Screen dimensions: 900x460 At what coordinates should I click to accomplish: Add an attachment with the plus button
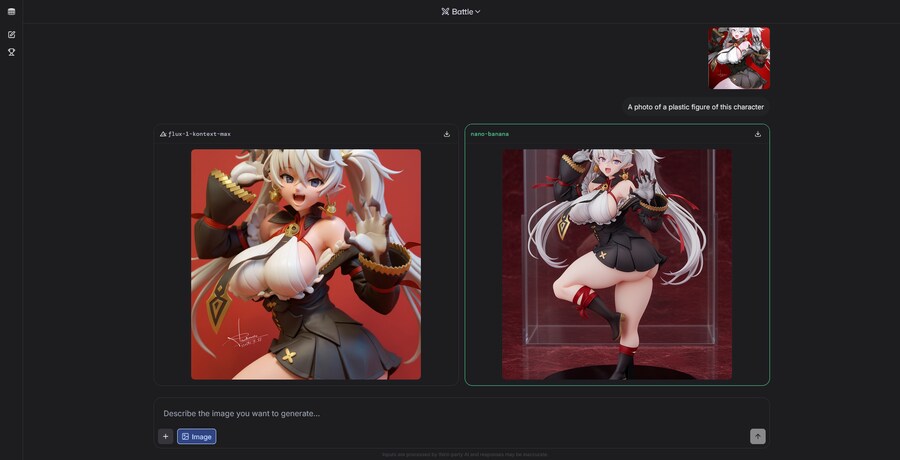165,436
